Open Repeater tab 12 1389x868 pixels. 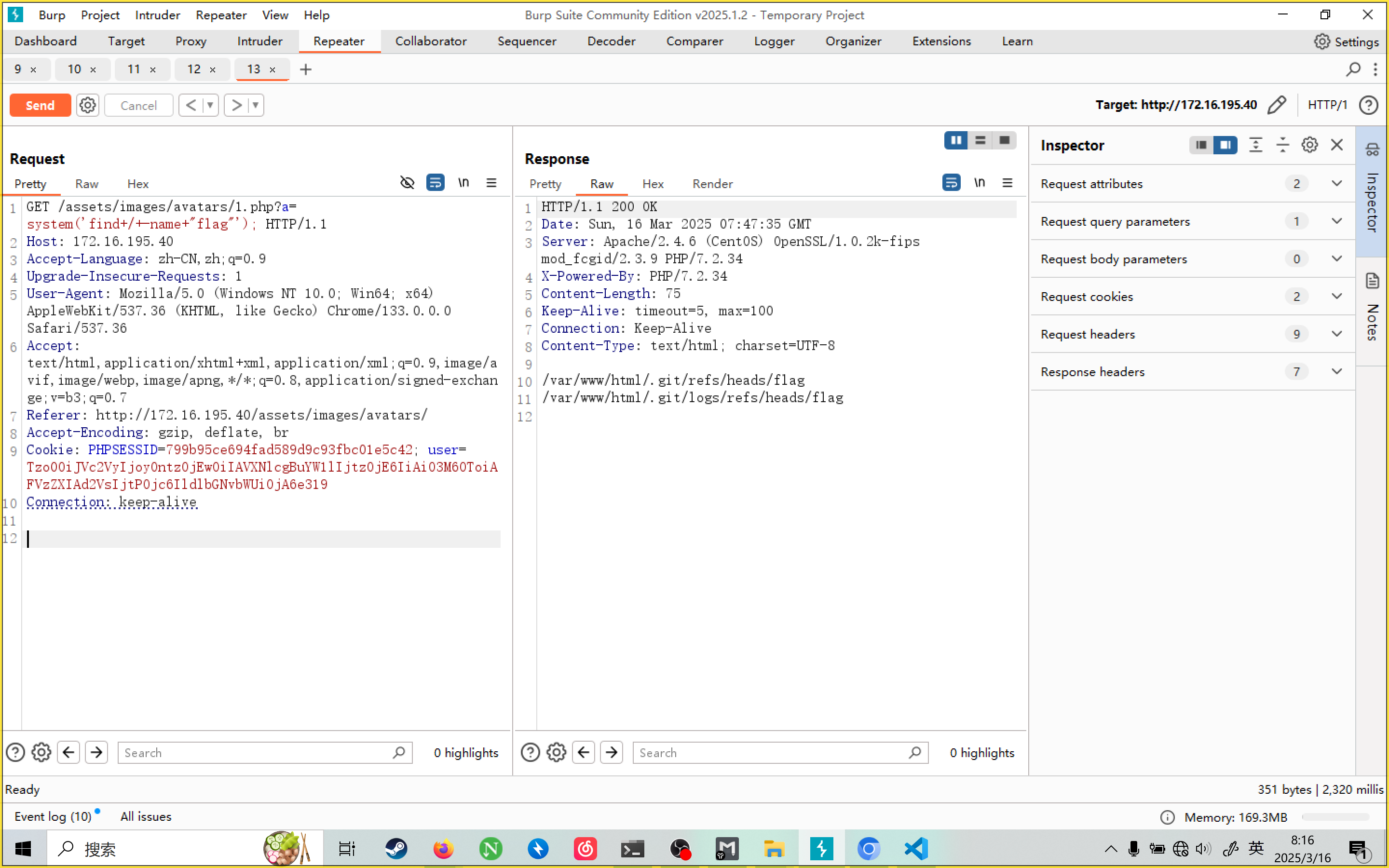click(x=194, y=69)
